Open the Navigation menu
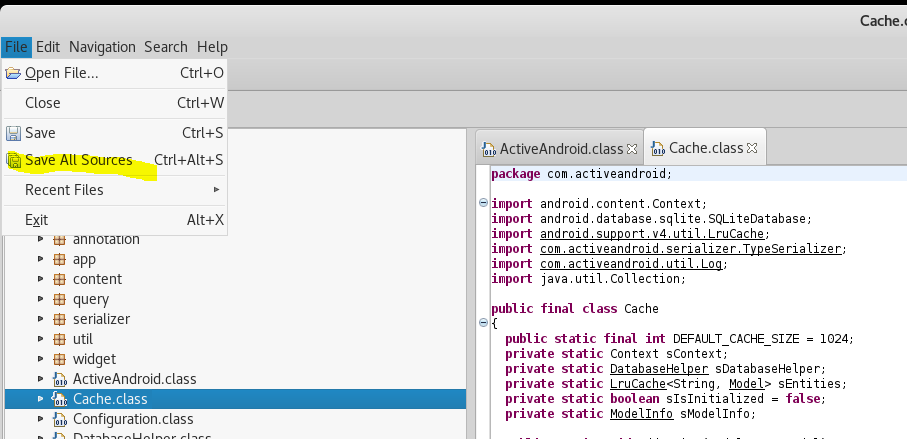The width and height of the screenshot is (907, 439). point(102,47)
